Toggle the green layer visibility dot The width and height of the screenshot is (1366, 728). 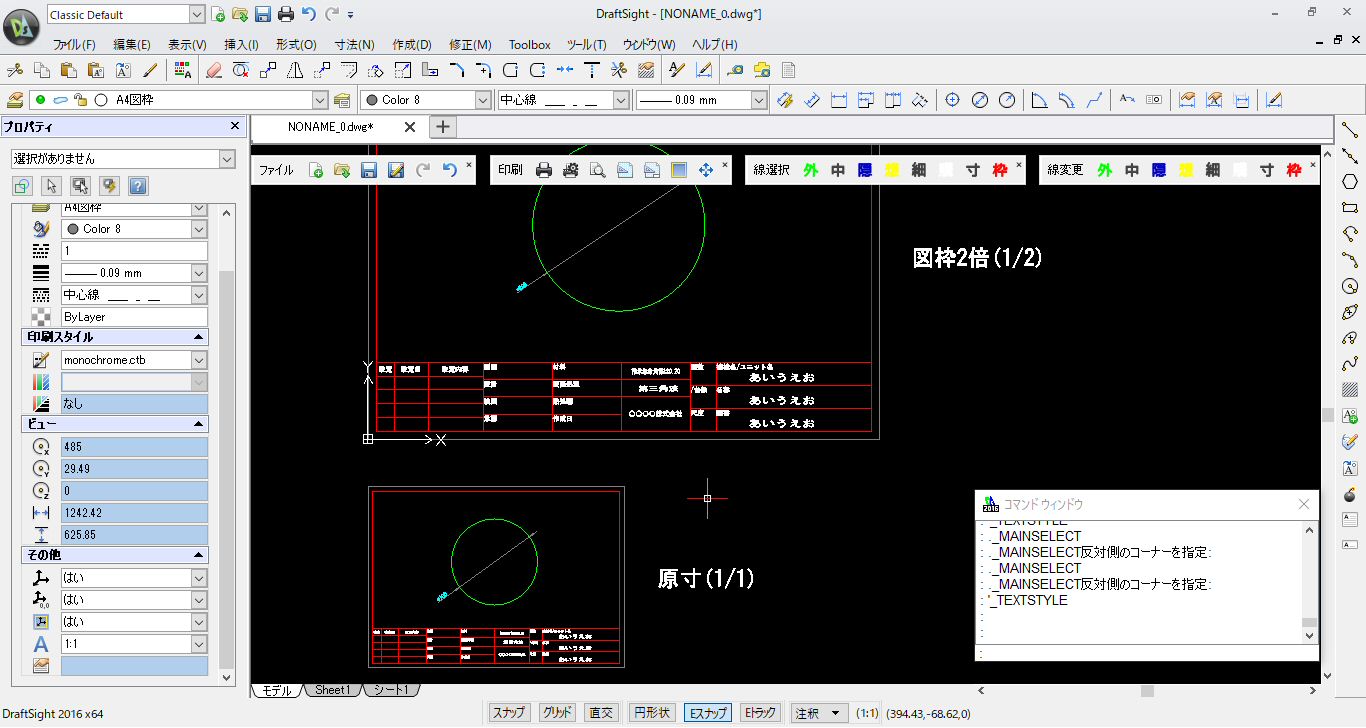41,100
